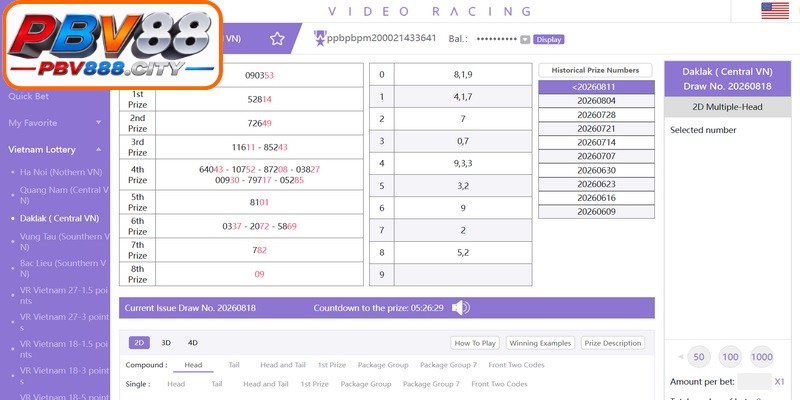800x400 pixels.
Task: Select historical draw 20260721
Action: (x=596, y=129)
